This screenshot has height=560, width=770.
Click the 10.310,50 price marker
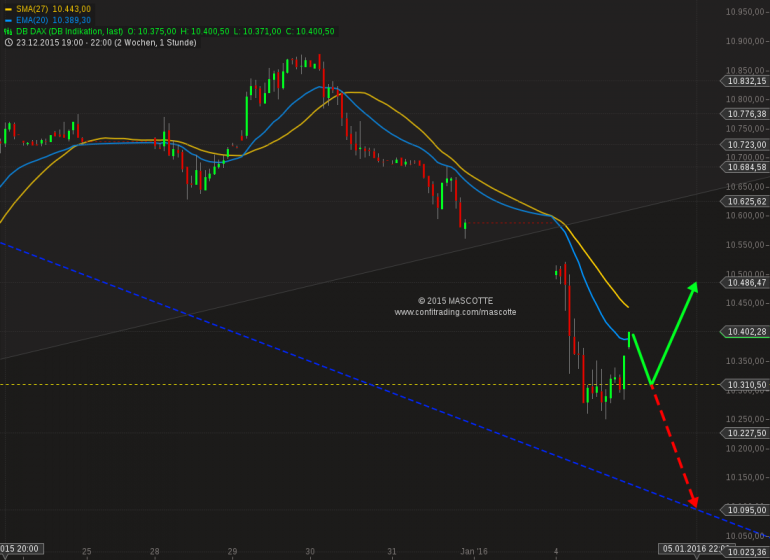[745, 385]
